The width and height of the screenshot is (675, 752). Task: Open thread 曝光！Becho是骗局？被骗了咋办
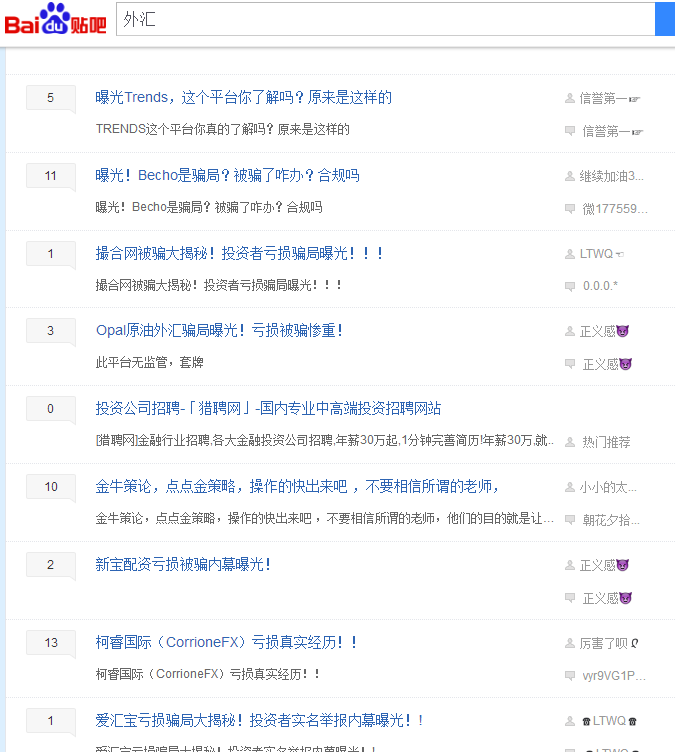[227, 176]
